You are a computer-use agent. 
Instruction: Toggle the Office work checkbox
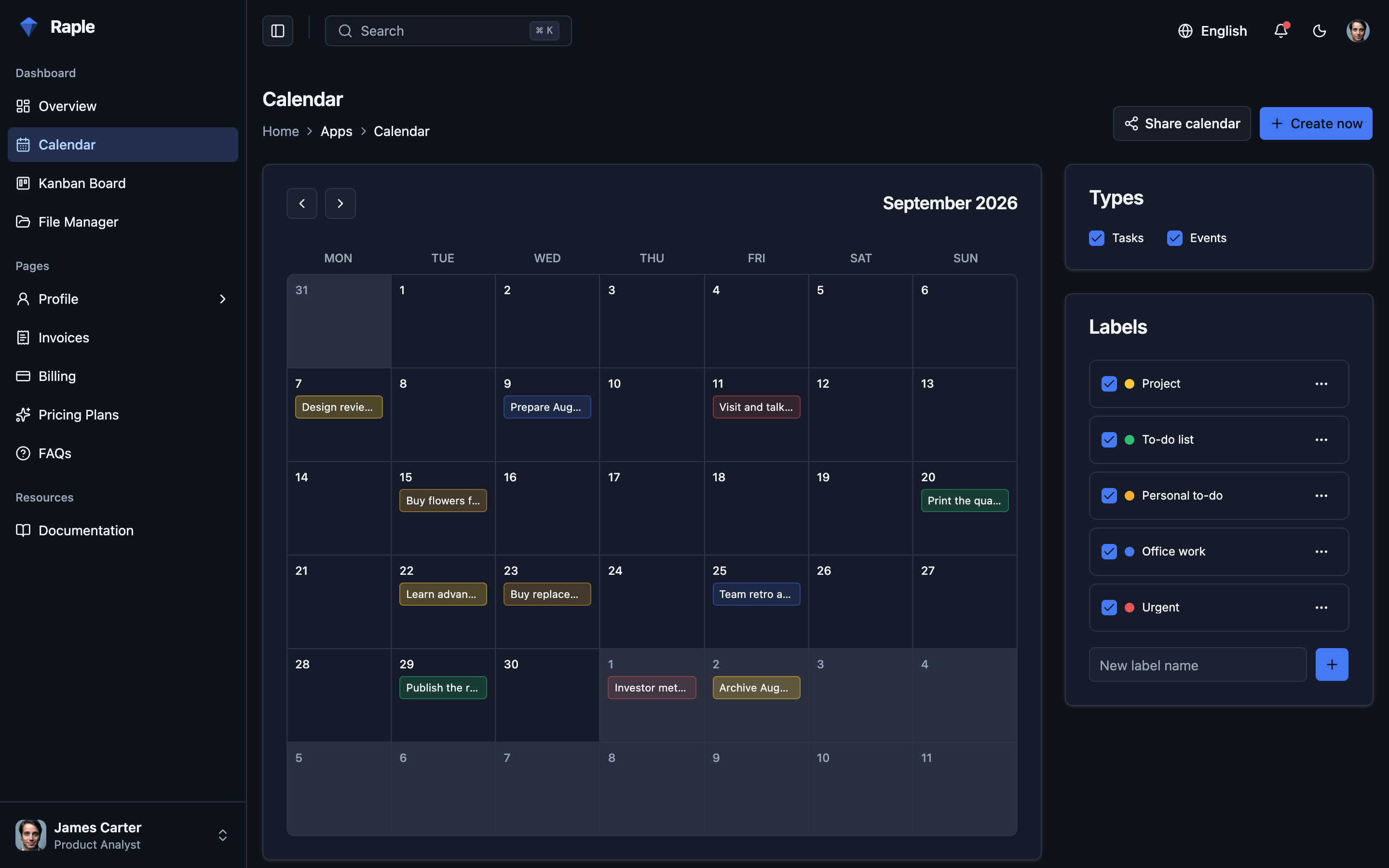(x=1109, y=552)
